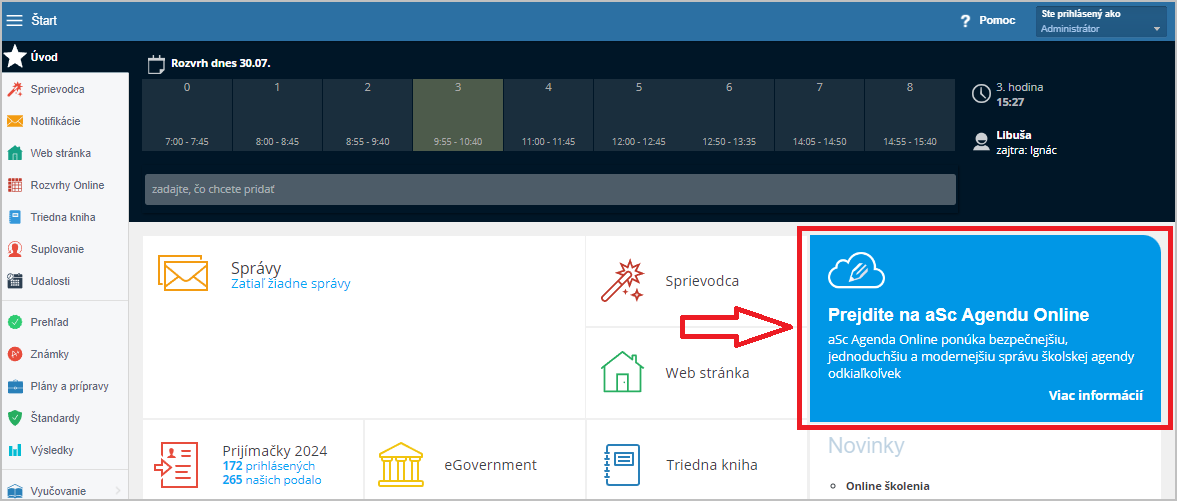Open Plány a prípravy briefcase icon
The height and width of the screenshot is (501, 1177).
[x=14, y=387]
